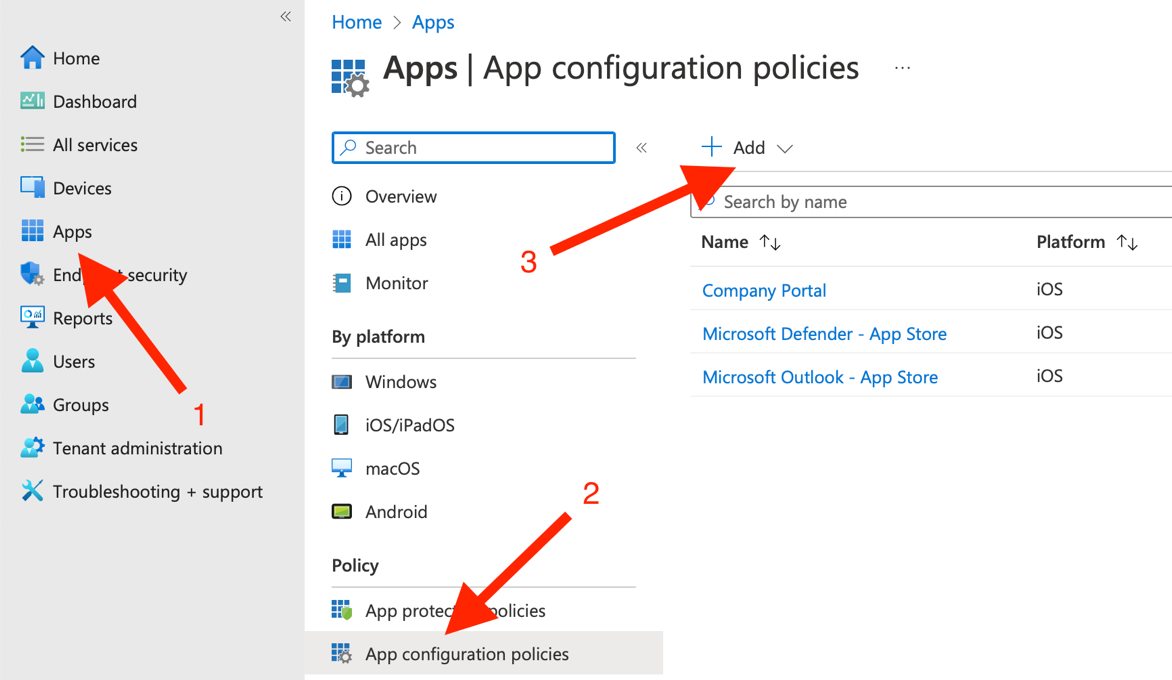Select the macOS display icon

point(342,469)
